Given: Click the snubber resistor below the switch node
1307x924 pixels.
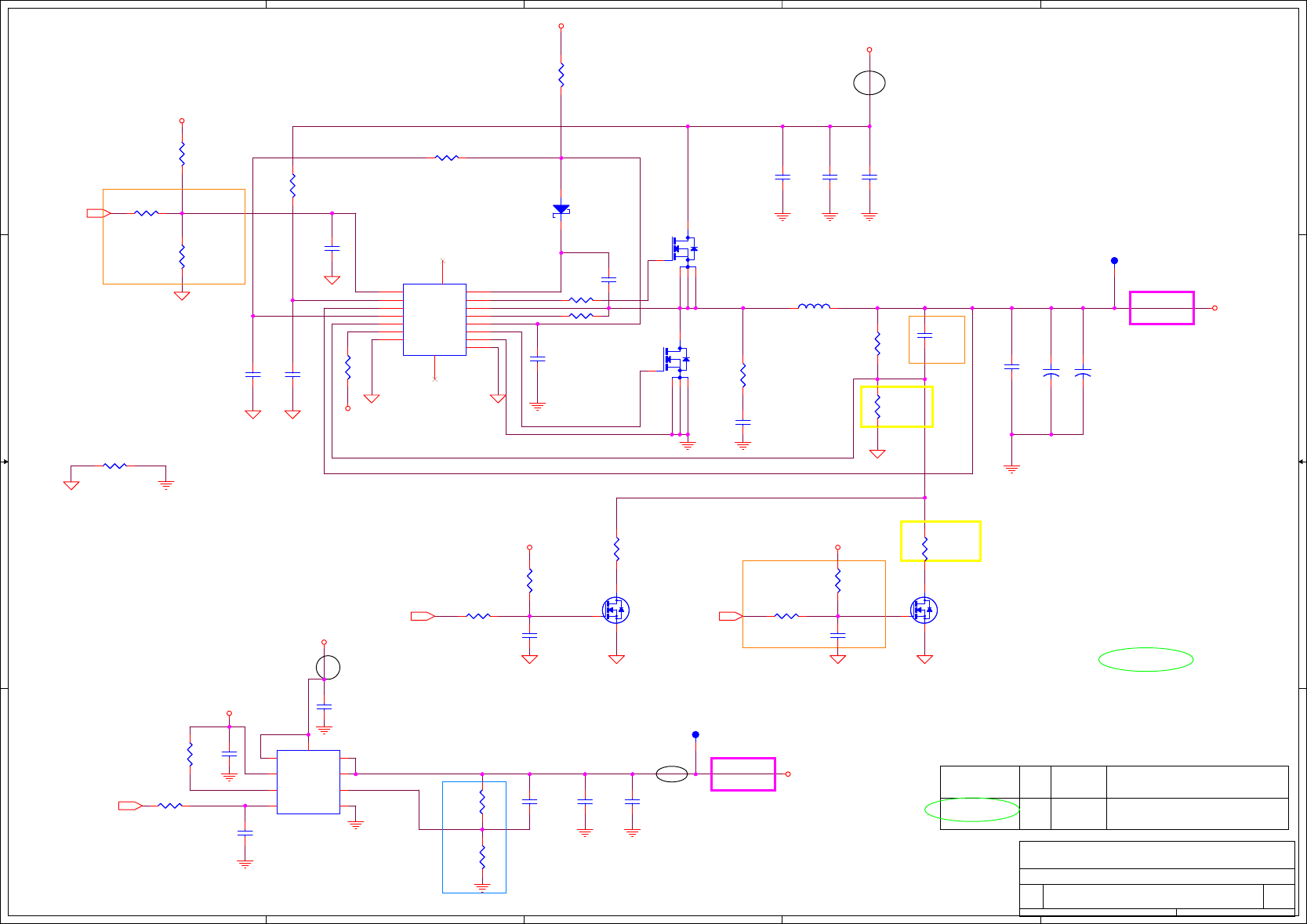Looking at the screenshot, I should pos(743,375).
